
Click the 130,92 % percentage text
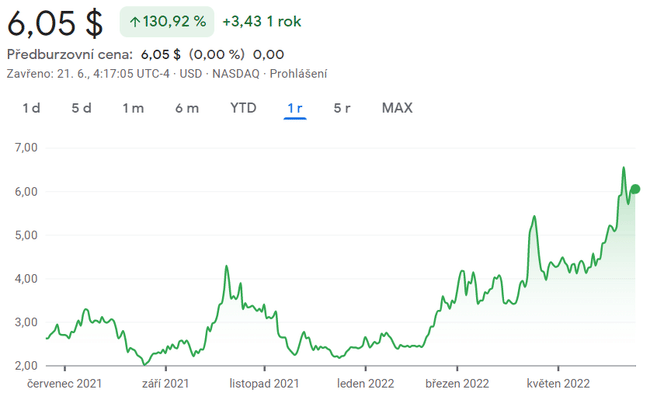(x=172, y=21)
